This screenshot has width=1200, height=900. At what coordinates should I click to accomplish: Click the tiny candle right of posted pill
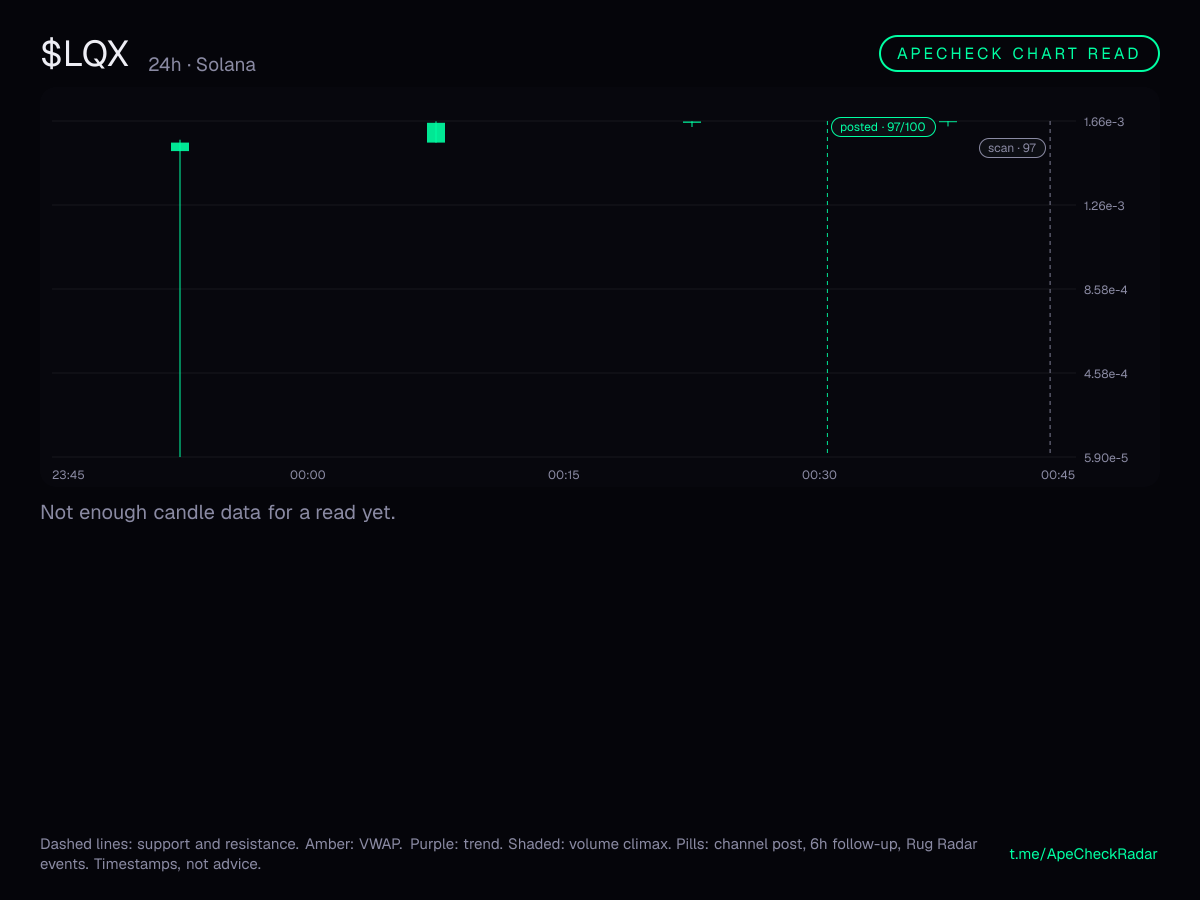pyautogui.click(x=948, y=122)
